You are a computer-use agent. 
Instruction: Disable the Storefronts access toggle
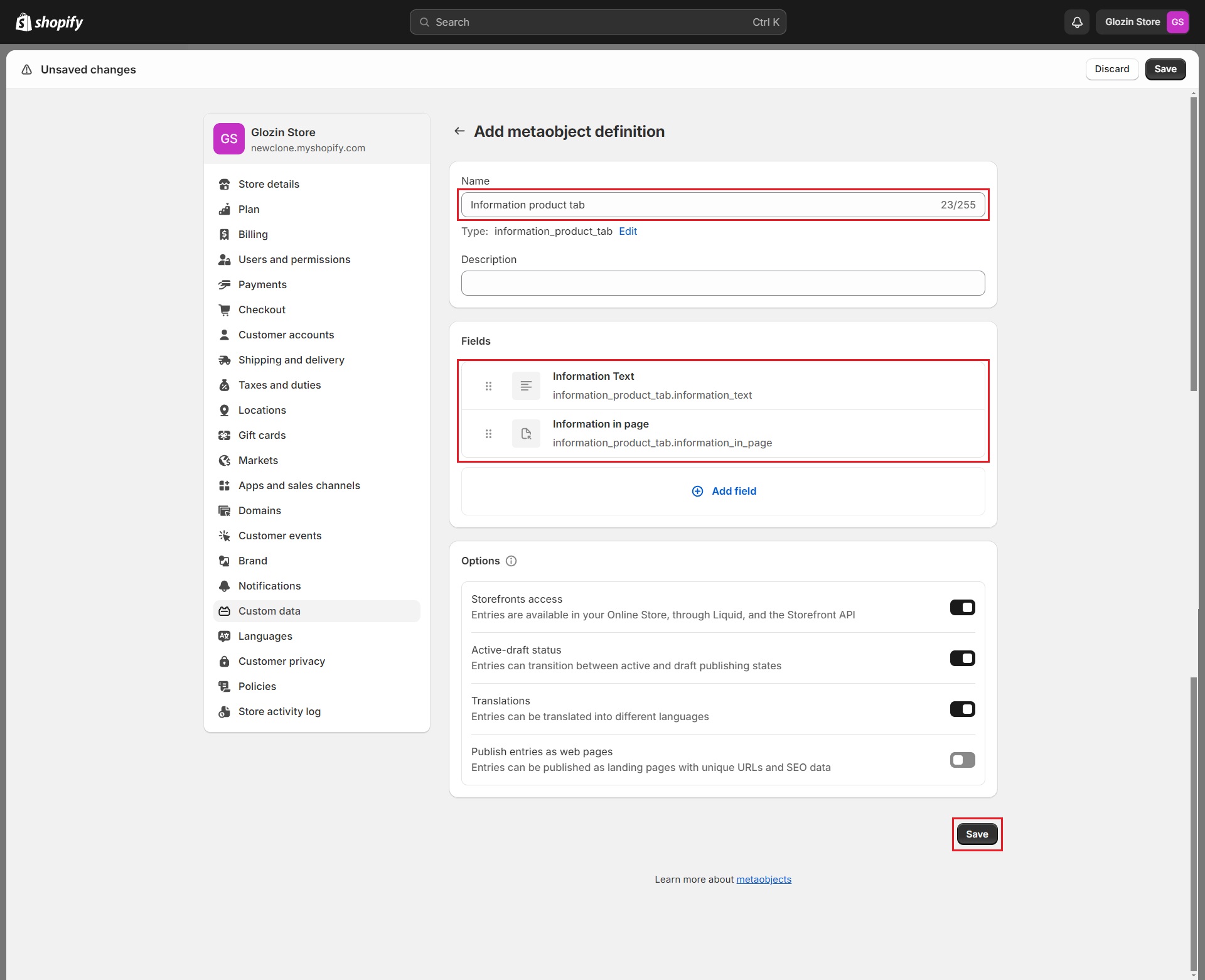962,607
